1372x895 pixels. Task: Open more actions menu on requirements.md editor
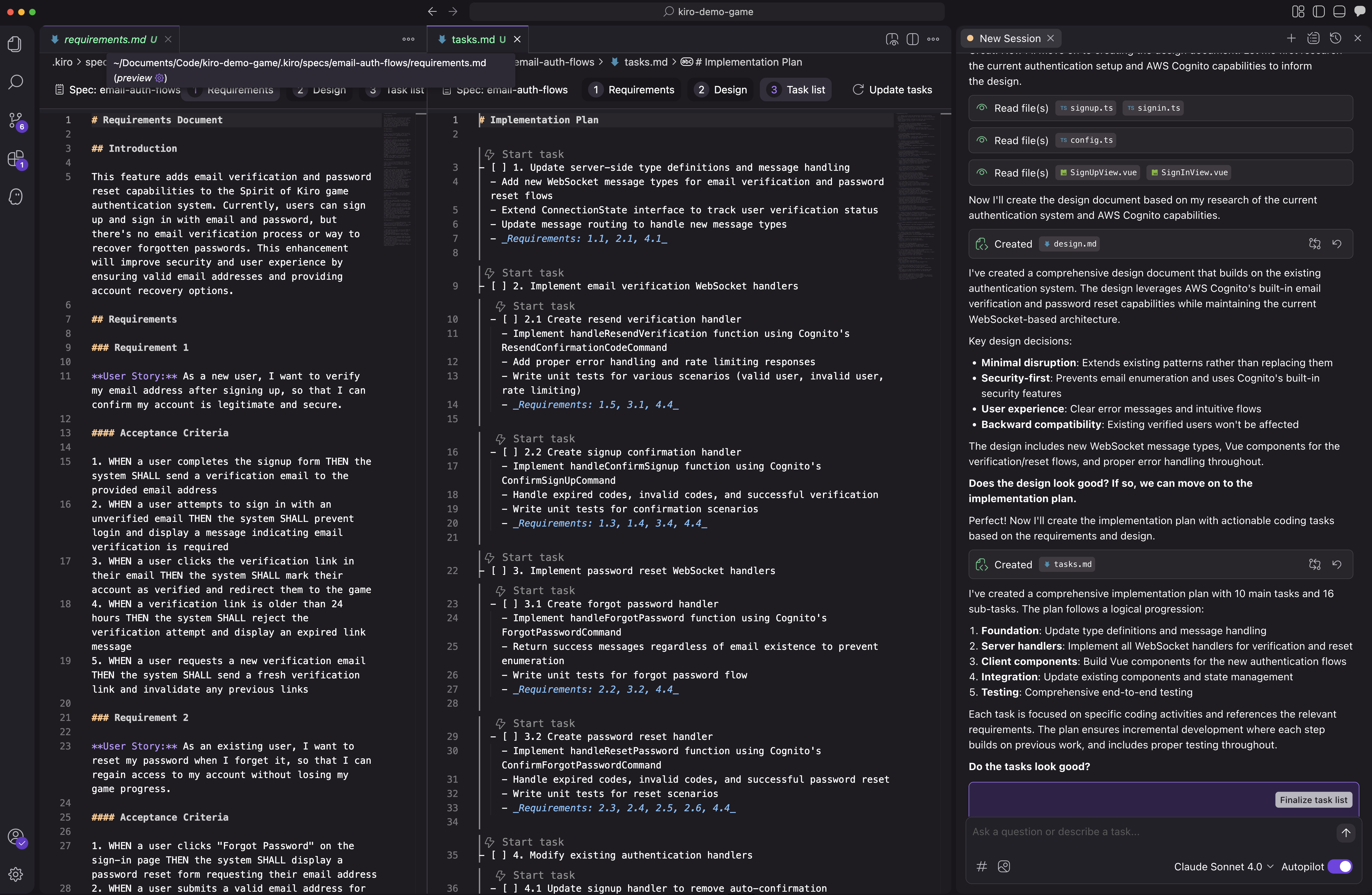(408, 39)
